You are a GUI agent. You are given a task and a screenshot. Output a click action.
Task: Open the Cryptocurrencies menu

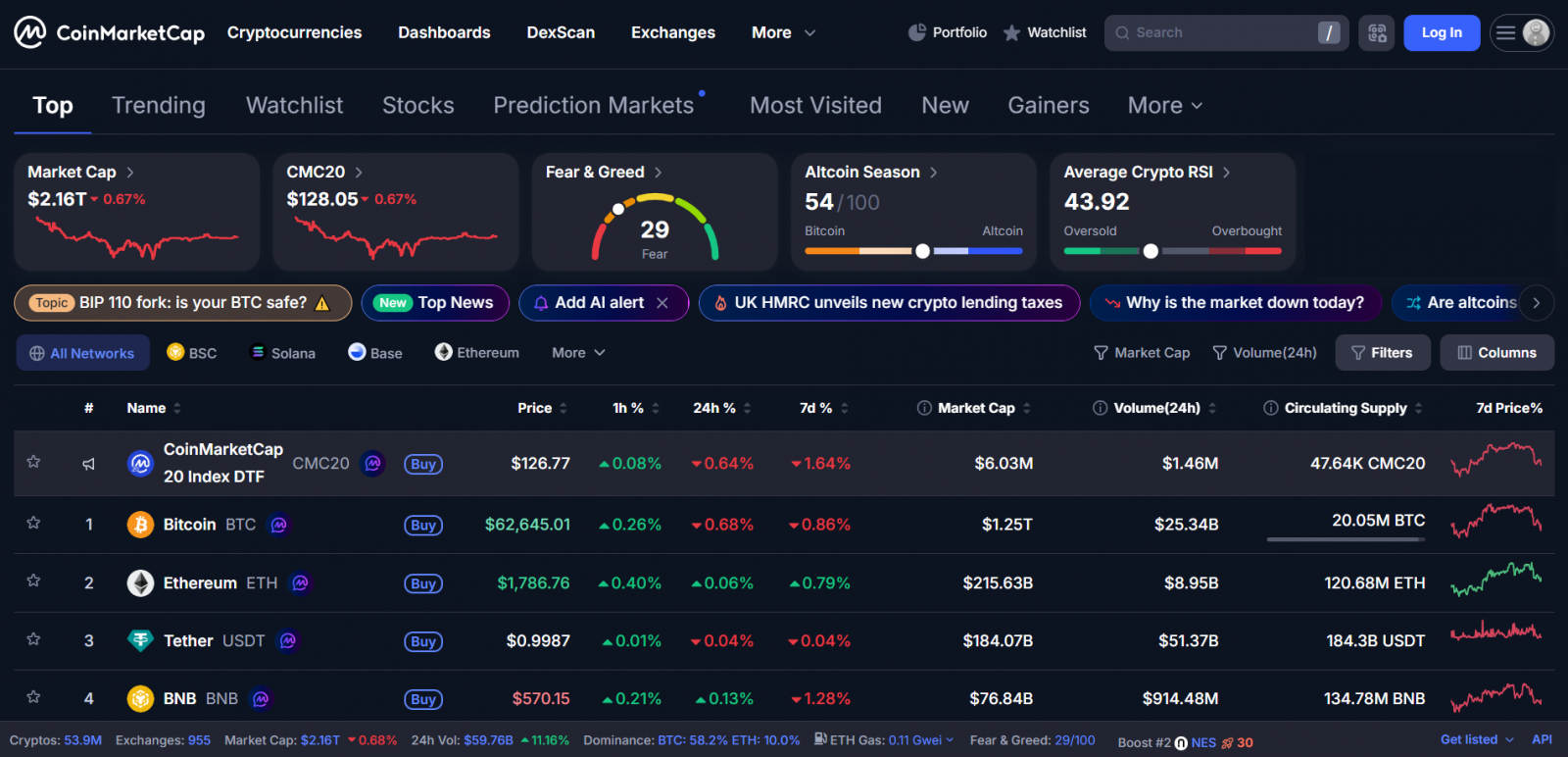(x=295, y=32)
